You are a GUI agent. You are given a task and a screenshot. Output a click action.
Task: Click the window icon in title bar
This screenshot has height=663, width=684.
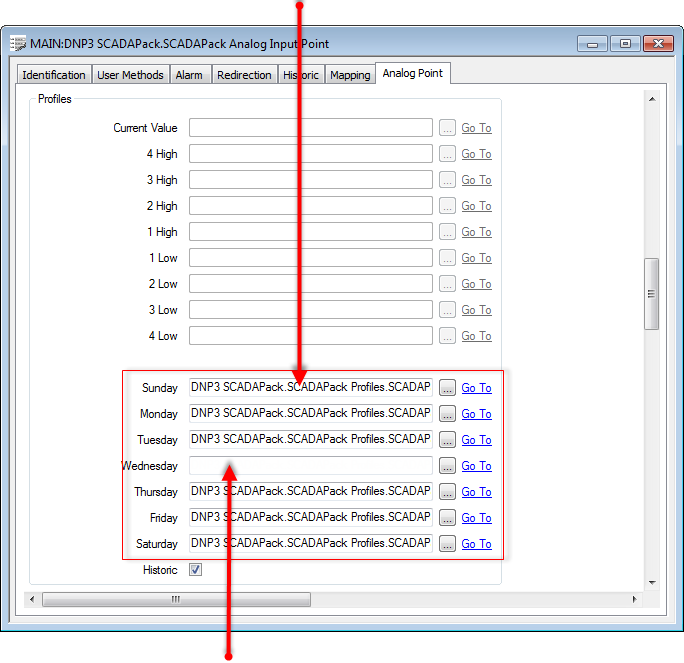[x=18, y=44]
